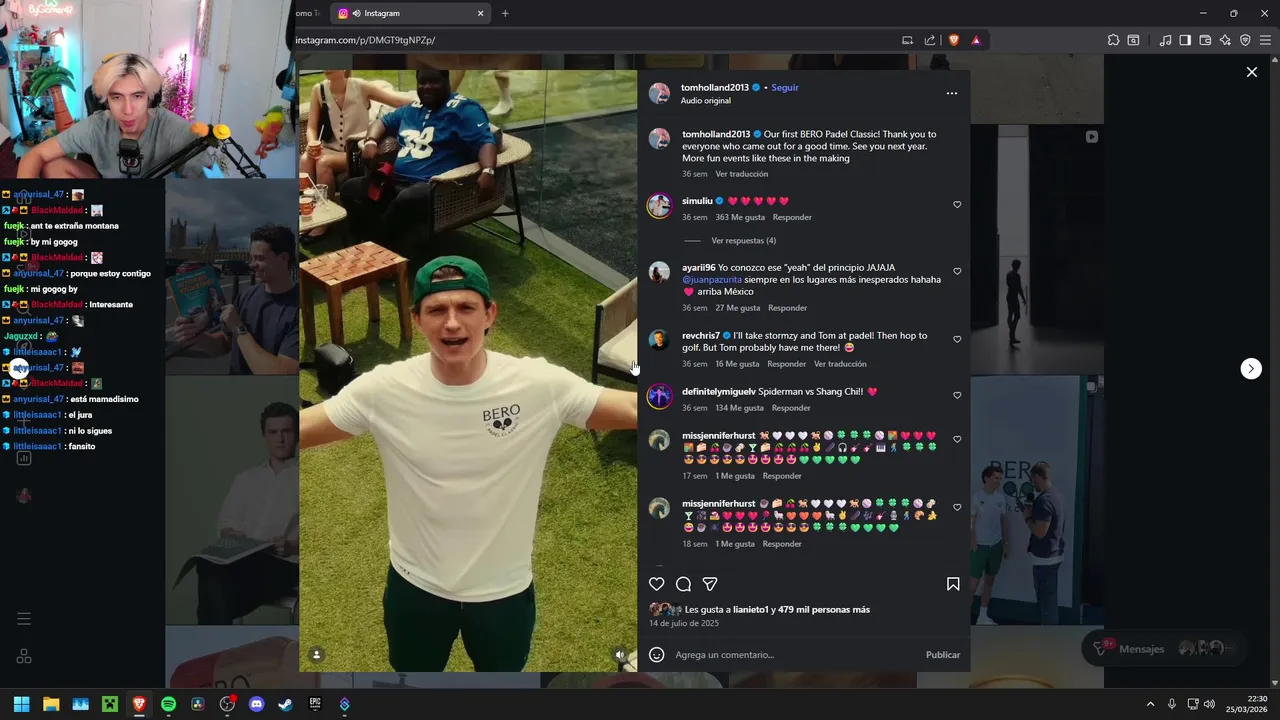Show tagged people icon on video
The width and height of the screenshot is (1280, 720).
(316, 655)
